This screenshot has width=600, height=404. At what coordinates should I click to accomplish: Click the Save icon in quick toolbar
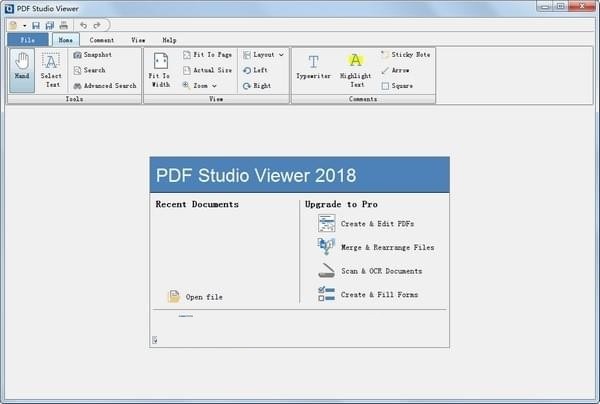(36, 26)
